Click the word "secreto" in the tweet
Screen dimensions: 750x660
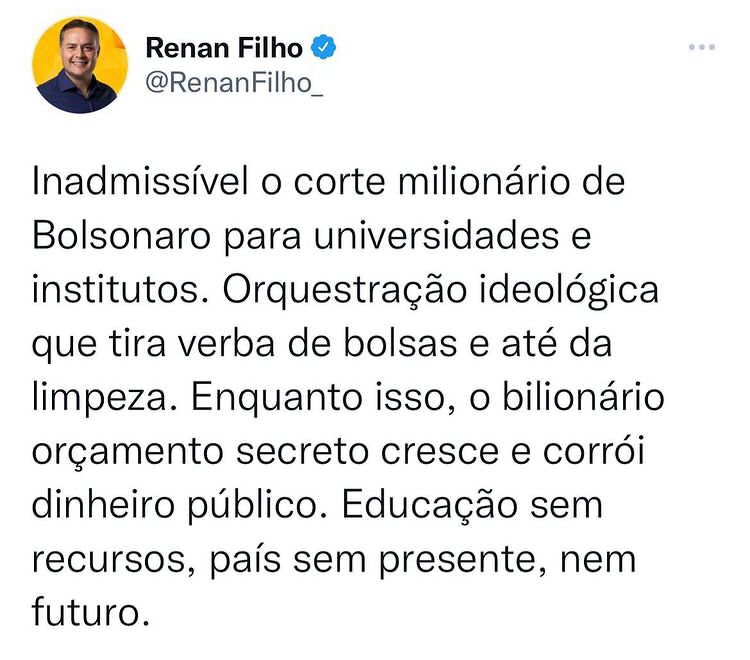302,451
